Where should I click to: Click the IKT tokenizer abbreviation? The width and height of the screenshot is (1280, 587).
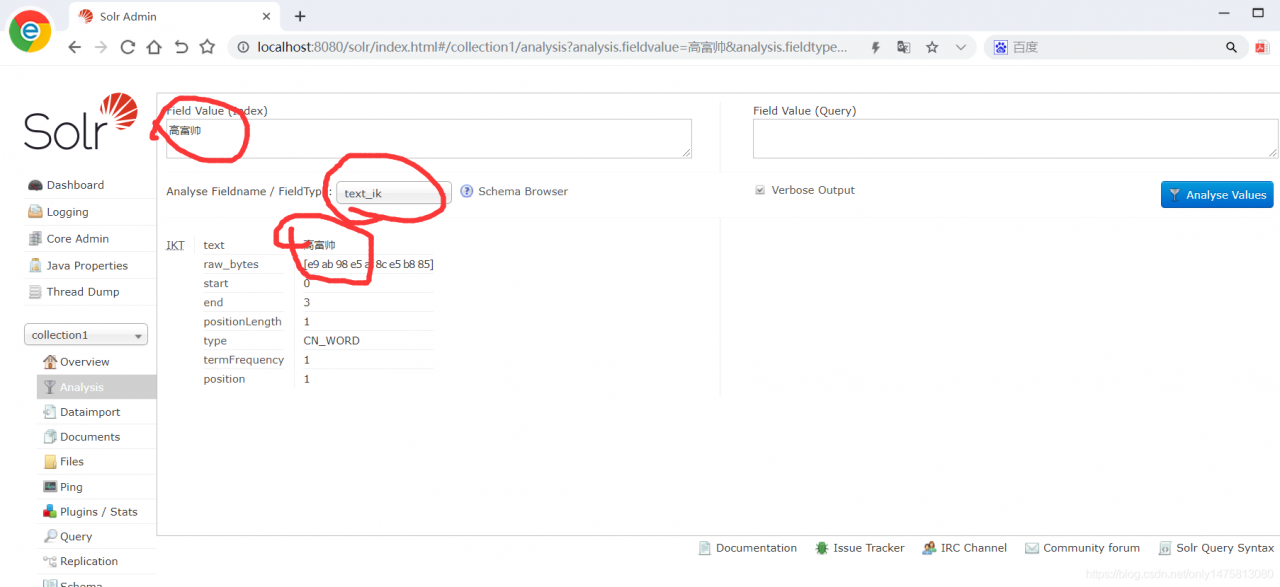click(175, 245)
